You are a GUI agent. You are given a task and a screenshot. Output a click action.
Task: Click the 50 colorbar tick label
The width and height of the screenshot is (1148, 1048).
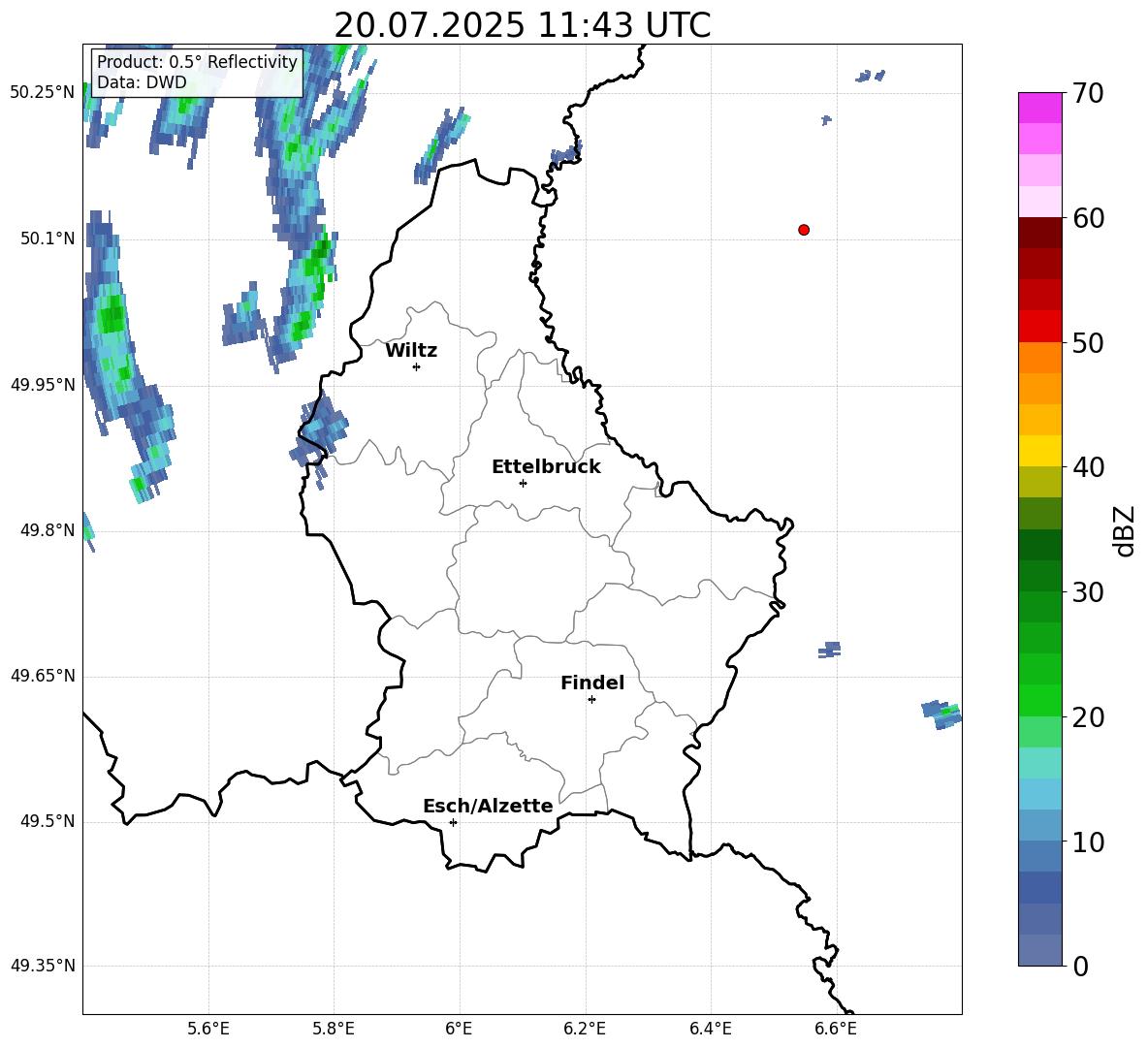1088,343
